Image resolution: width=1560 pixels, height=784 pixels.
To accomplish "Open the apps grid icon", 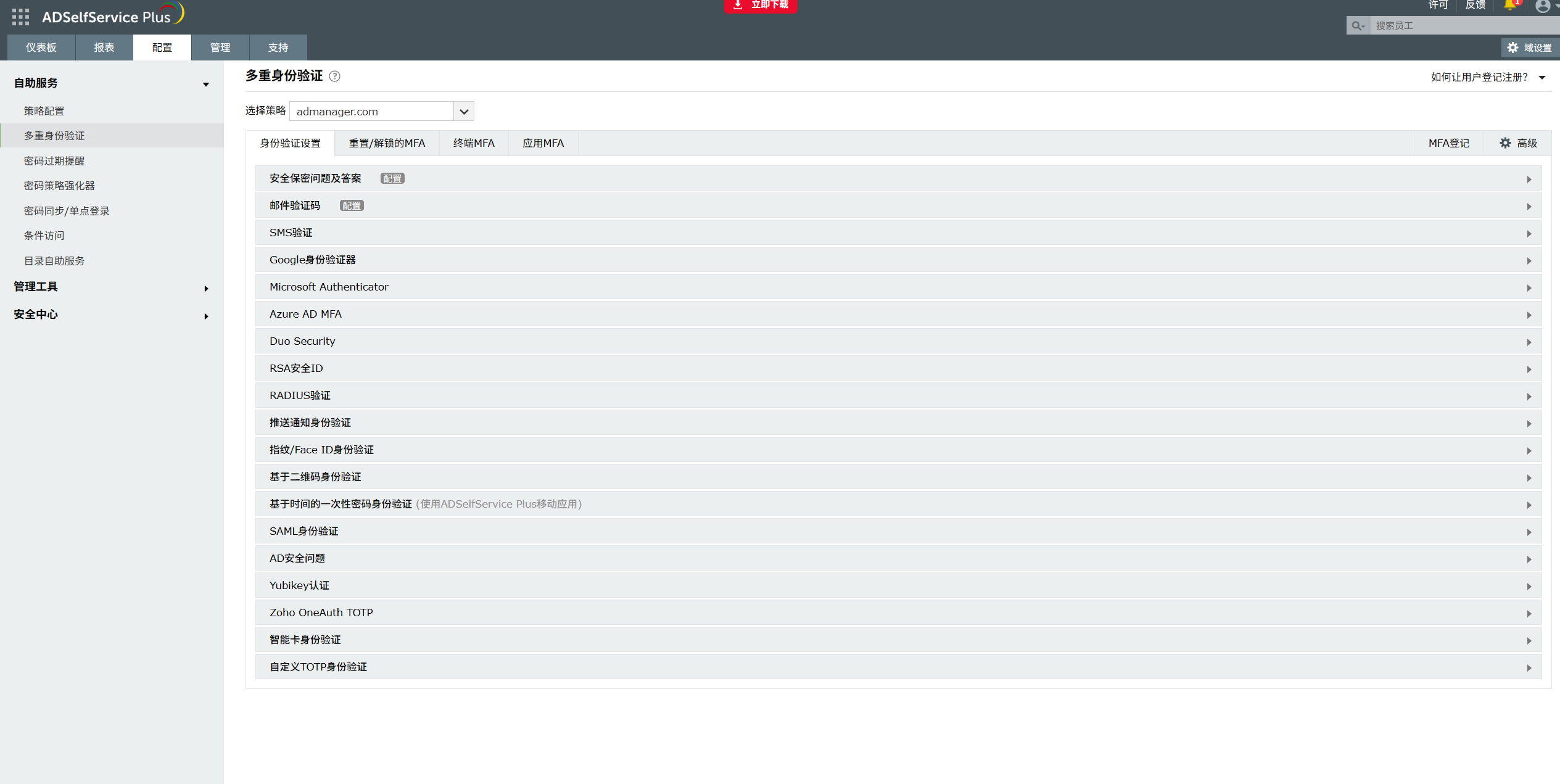I will pos(20,17).
